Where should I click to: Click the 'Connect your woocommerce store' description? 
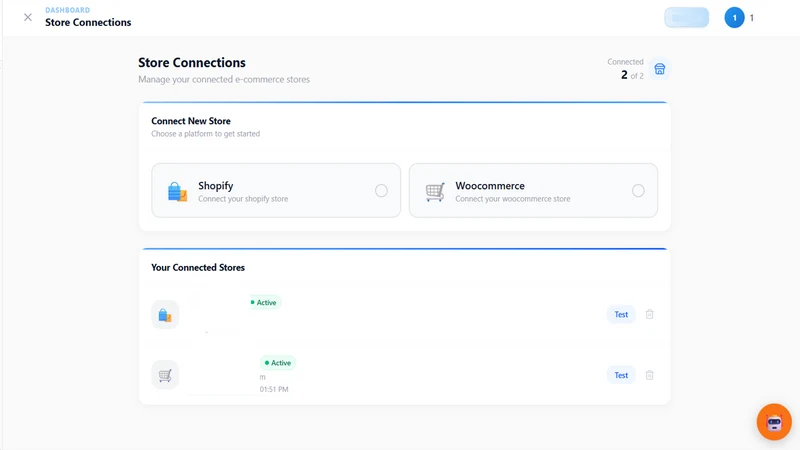tap(513, 199)
